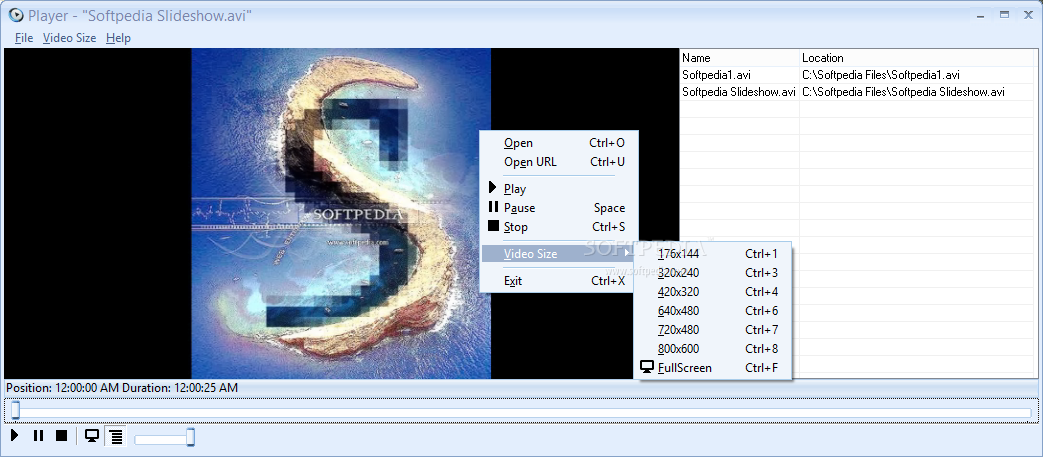Maximize the Player window
The width and height of the screenshot is (1043, 457).
[1004, 14]
